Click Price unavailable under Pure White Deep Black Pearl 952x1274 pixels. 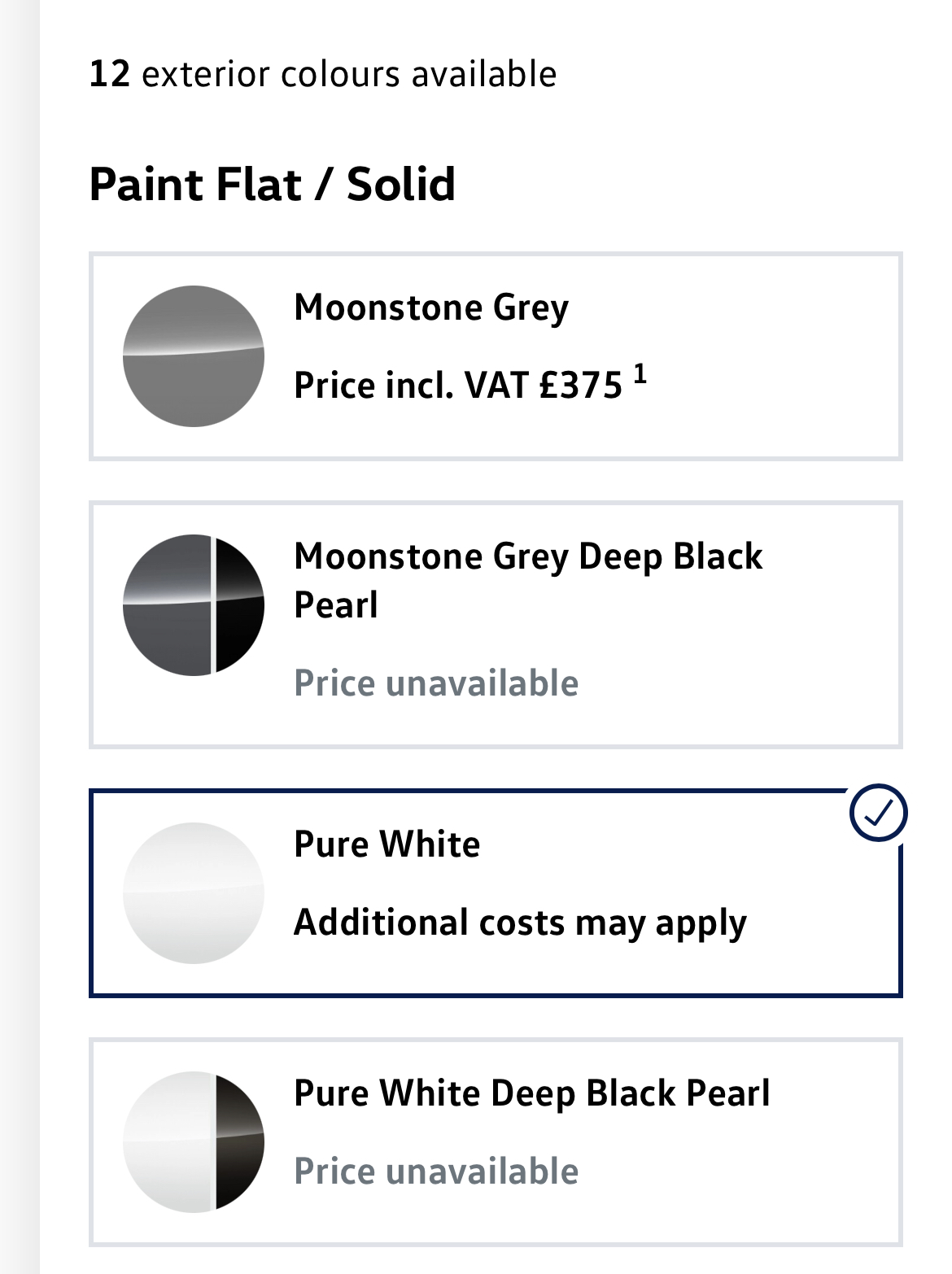436,1171
